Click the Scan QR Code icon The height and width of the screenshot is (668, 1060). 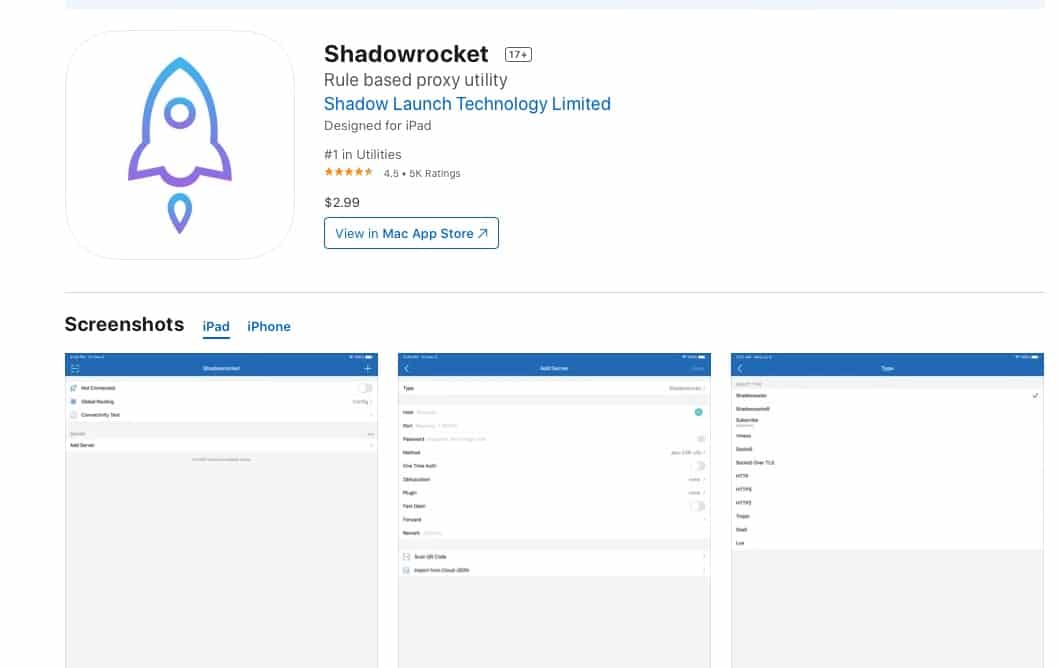tap(406, 556)
